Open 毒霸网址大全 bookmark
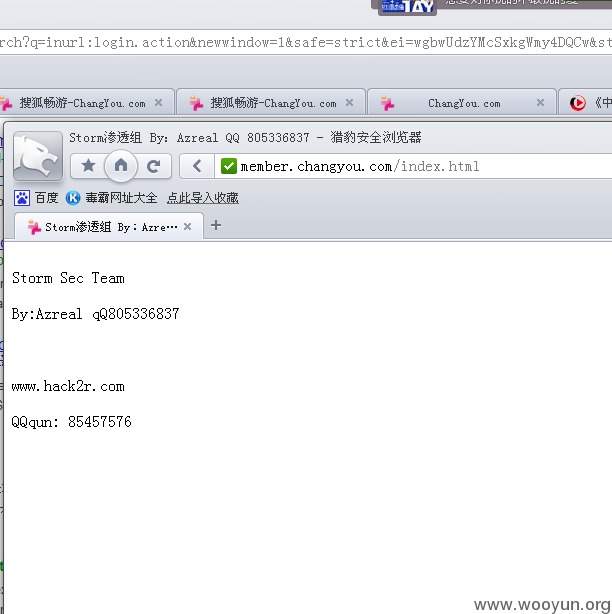 [x=121, y=198]
